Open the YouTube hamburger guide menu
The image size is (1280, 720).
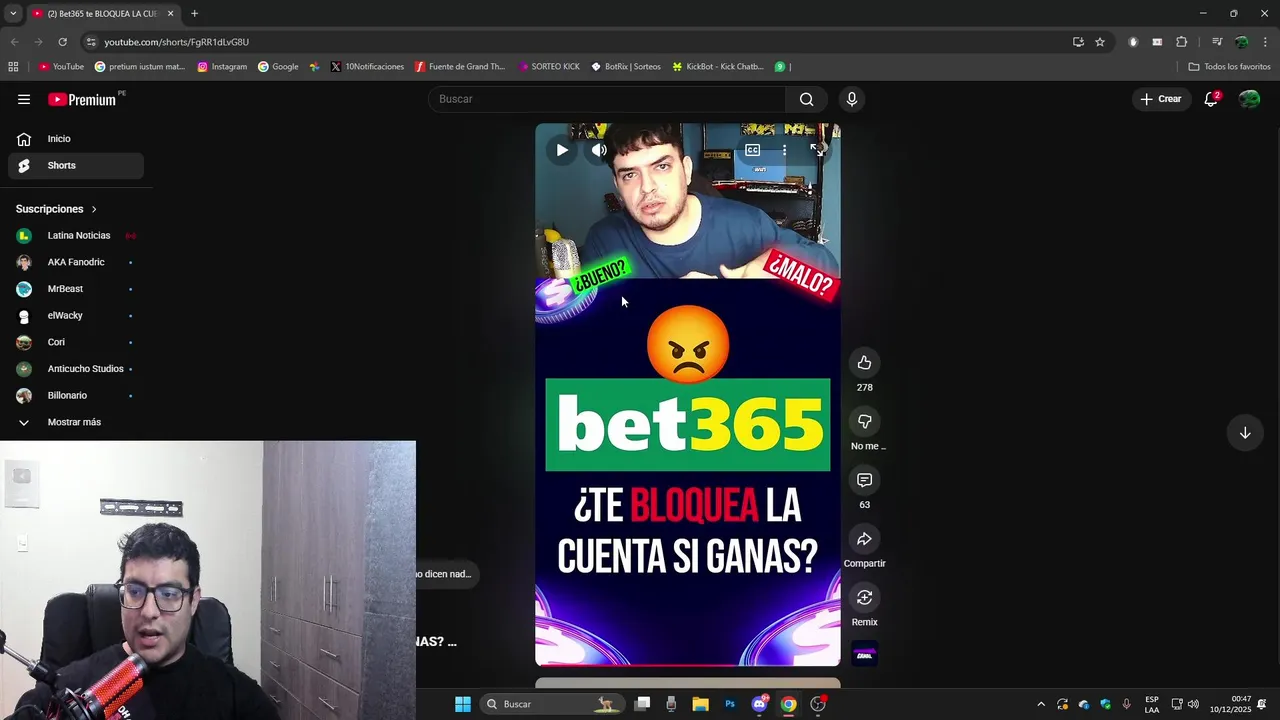24,99
